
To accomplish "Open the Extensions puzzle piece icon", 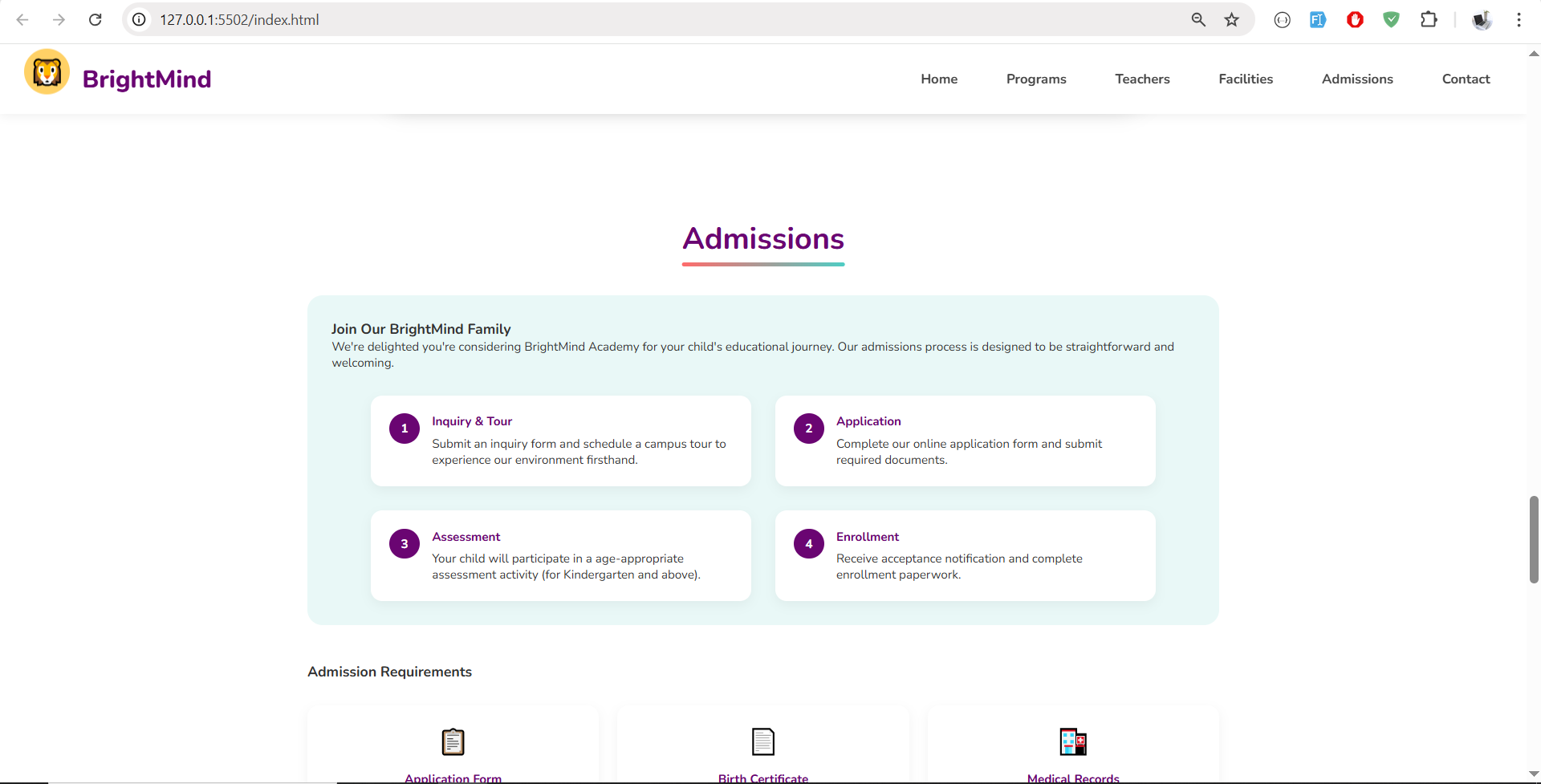I will [x=1429, y=20].
